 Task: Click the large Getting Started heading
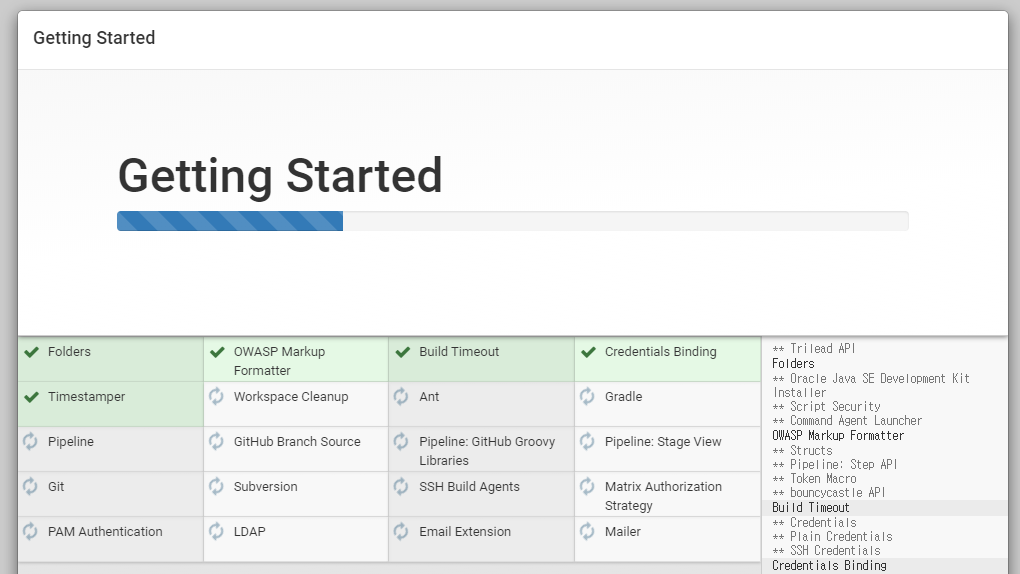pos(280,176)
